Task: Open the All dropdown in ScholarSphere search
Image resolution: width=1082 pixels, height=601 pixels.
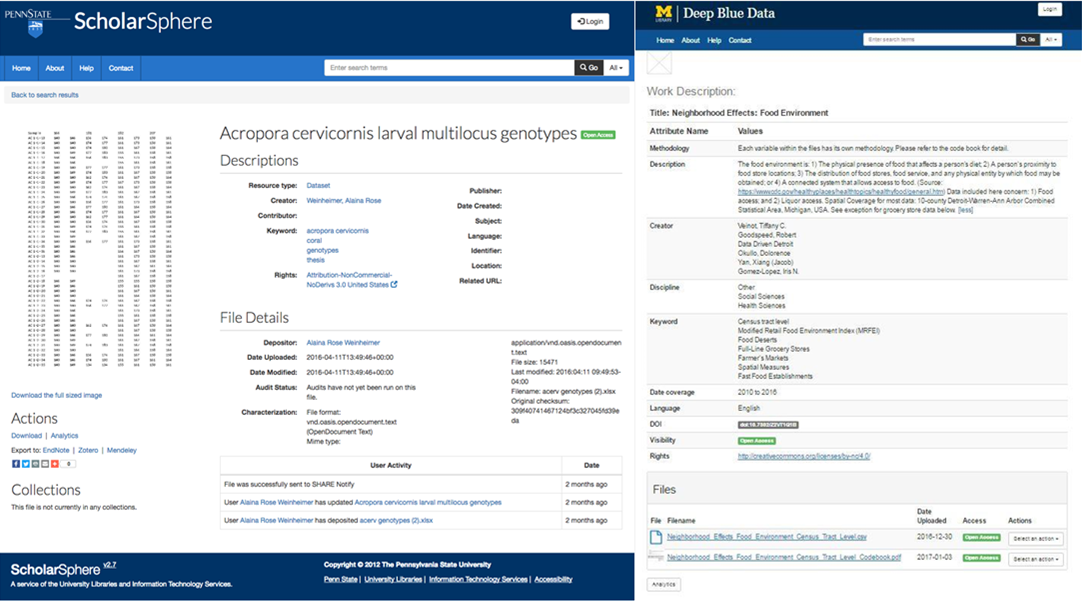Action: [x=617, y=68]
